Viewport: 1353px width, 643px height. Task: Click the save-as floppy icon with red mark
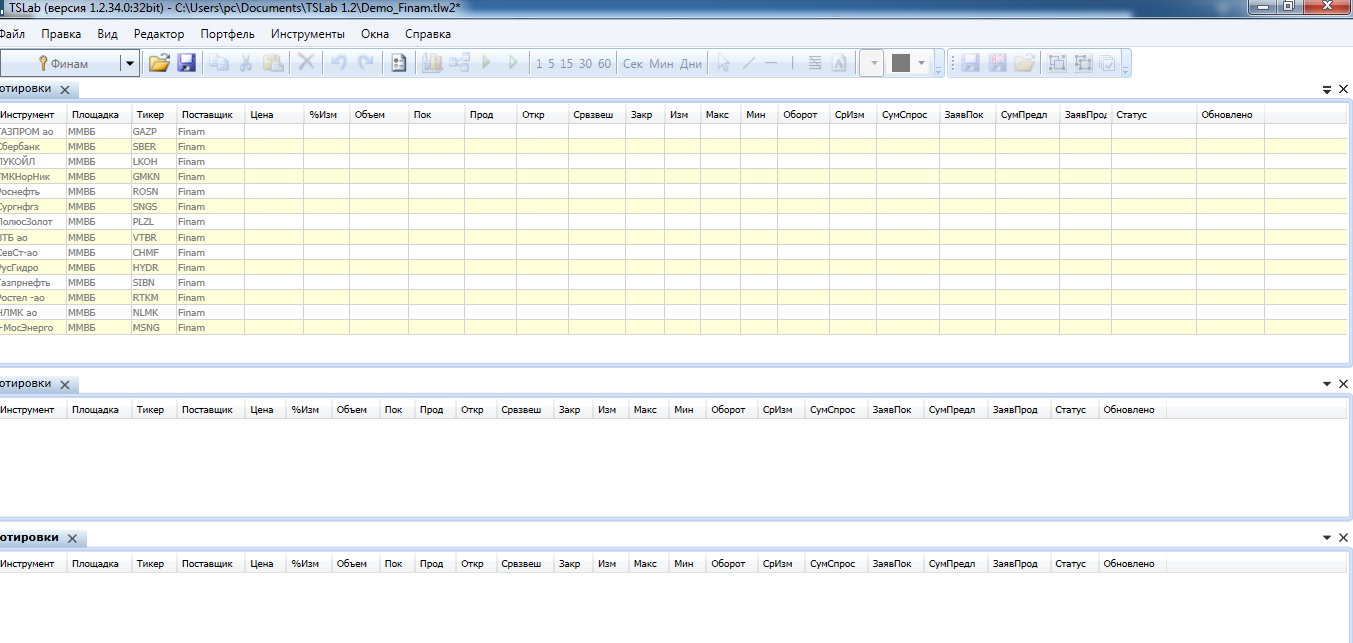click(997, 63)
